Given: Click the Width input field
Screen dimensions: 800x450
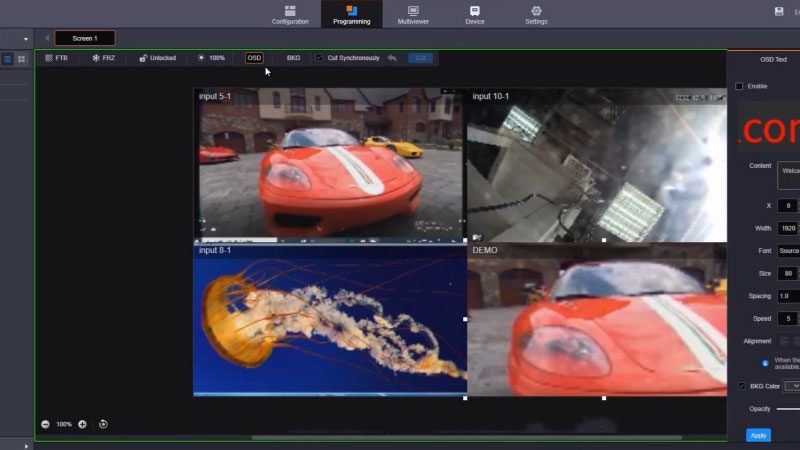Looking at the screenshot, I should [788, 228].
